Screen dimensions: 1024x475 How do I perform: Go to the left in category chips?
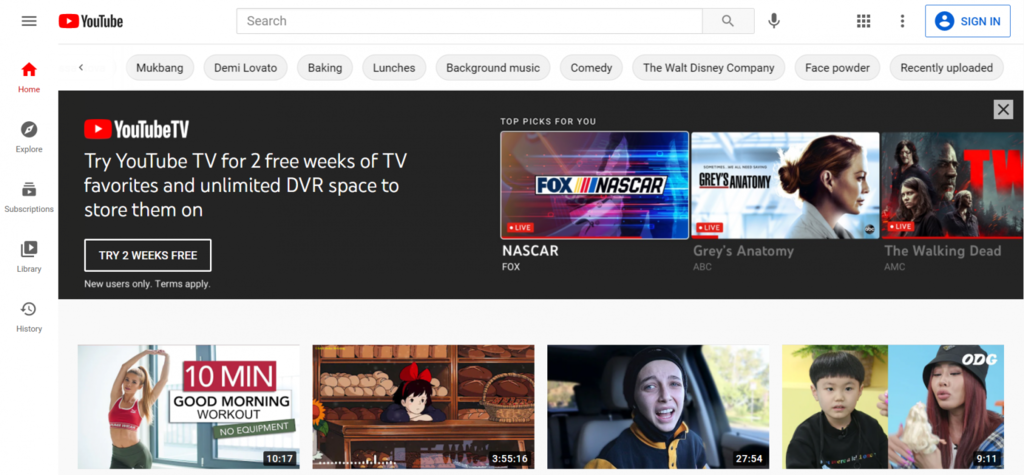click(81, 67)
